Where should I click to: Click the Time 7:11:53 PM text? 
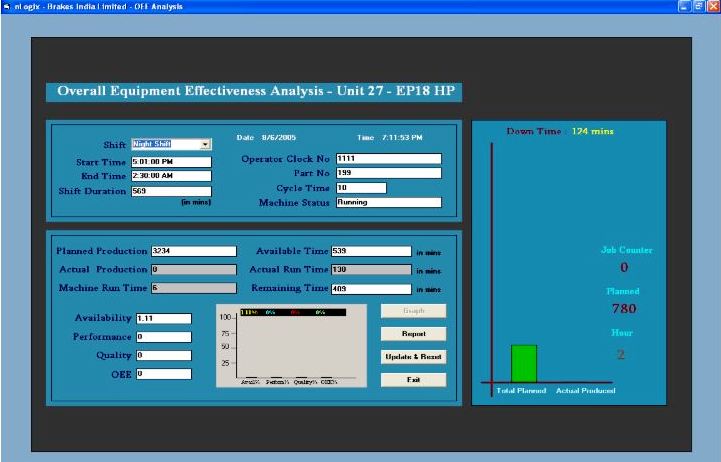pyautogui.click(x=389, y=137)
